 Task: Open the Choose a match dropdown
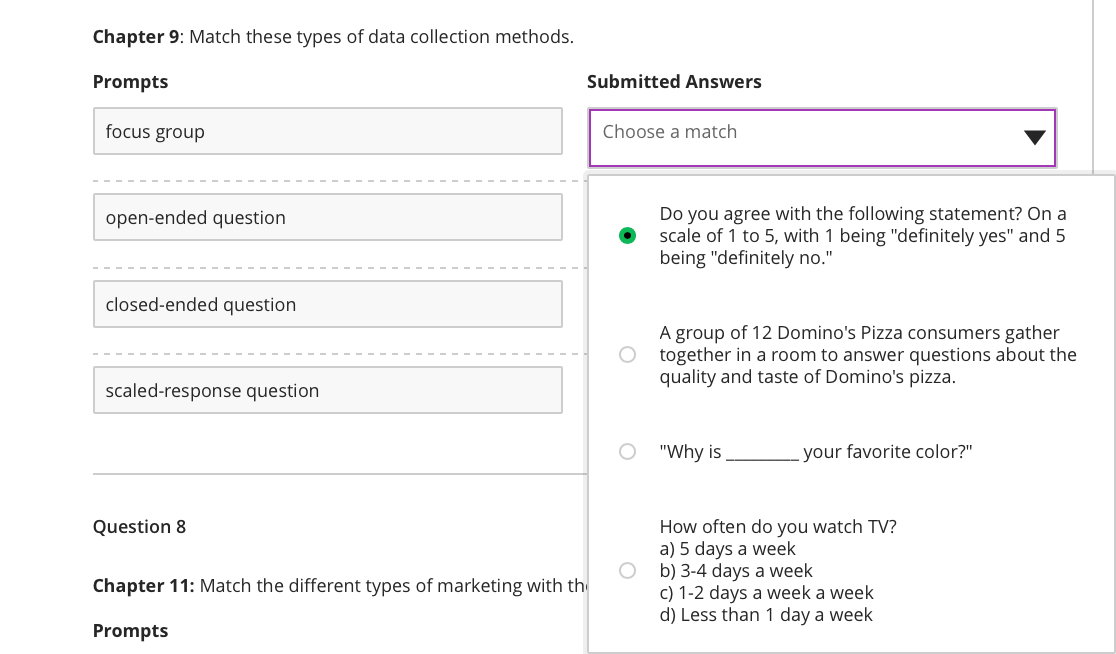pyautogui.click(x=822, y=138)
